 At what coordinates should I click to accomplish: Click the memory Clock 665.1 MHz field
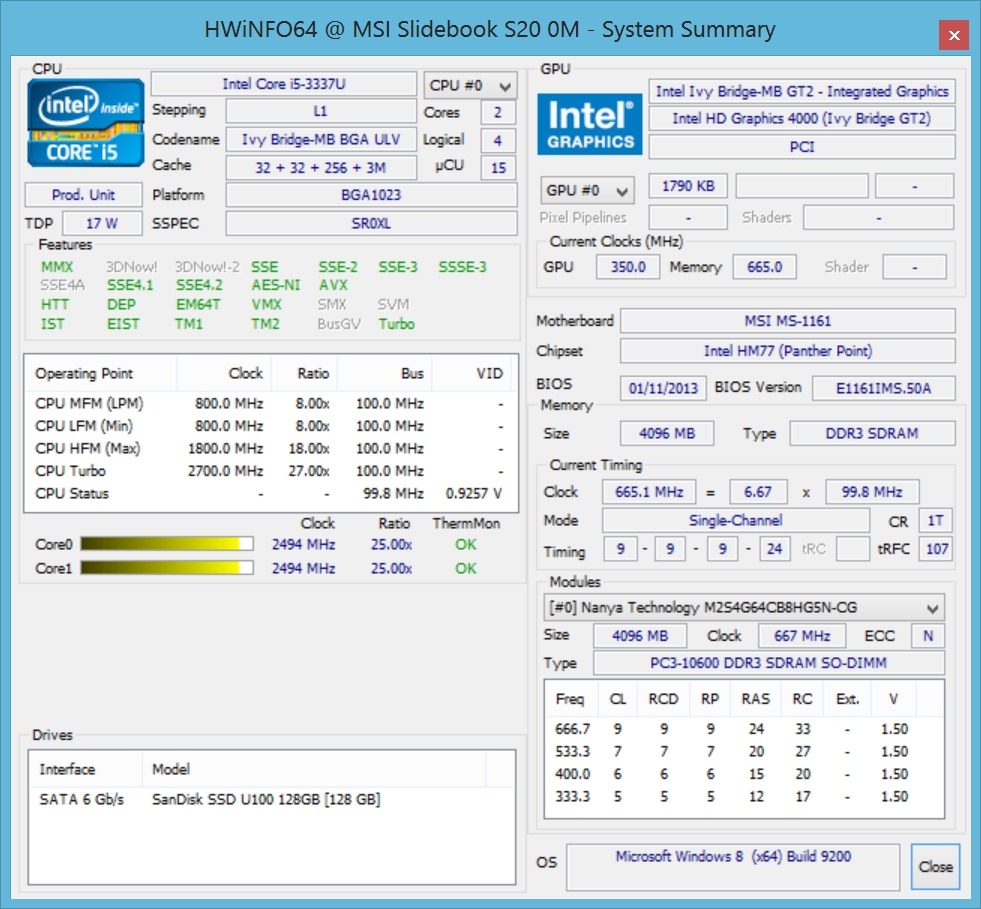649,492
